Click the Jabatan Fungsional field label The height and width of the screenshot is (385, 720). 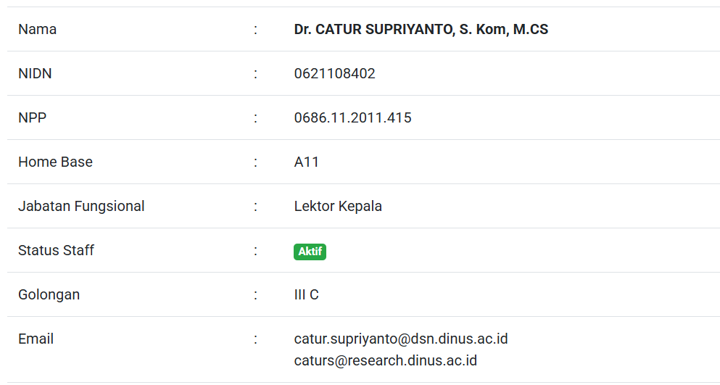(81, 206)
